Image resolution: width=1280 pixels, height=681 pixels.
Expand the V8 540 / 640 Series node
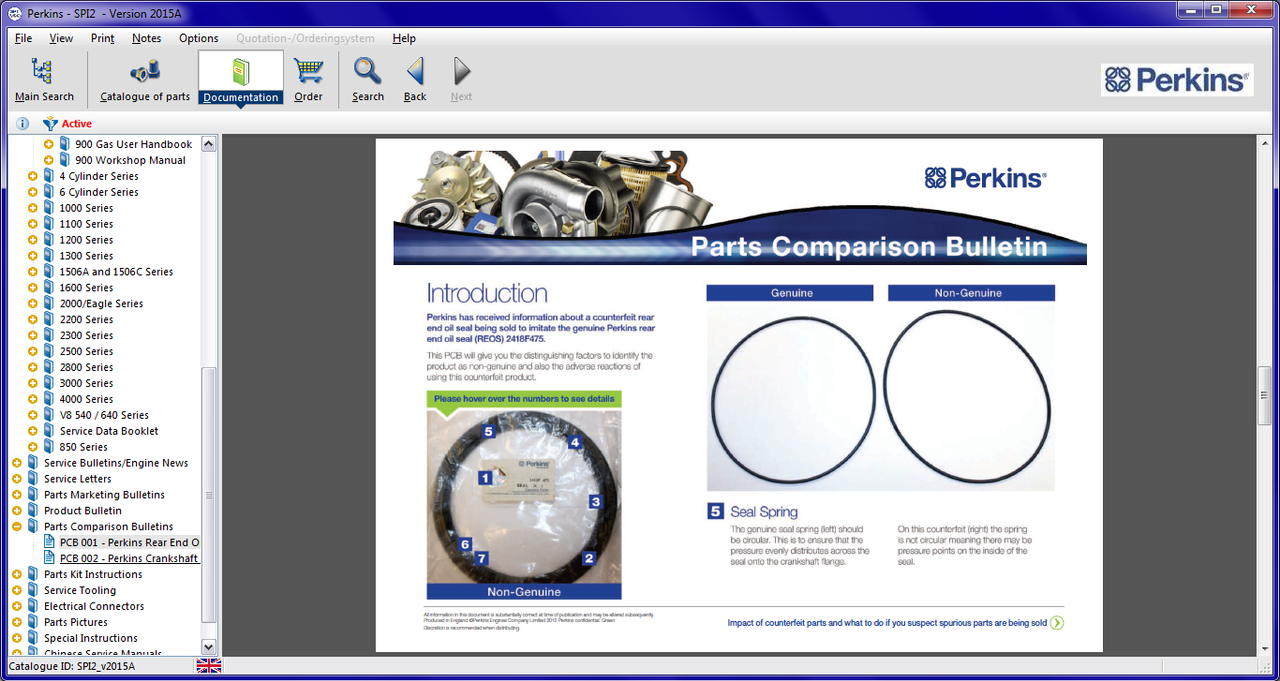pyautogui.click(x=33, y=415)
